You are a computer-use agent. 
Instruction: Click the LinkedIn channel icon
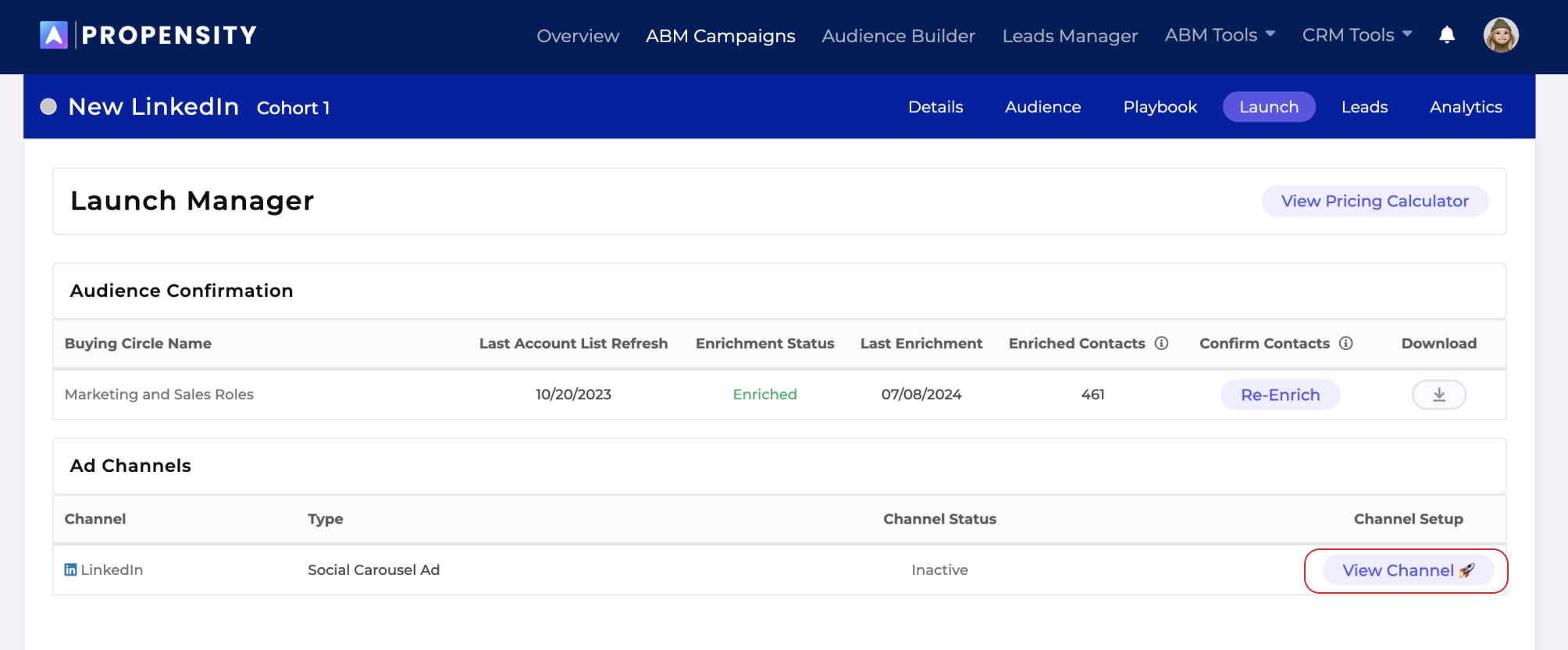(71, 570)
